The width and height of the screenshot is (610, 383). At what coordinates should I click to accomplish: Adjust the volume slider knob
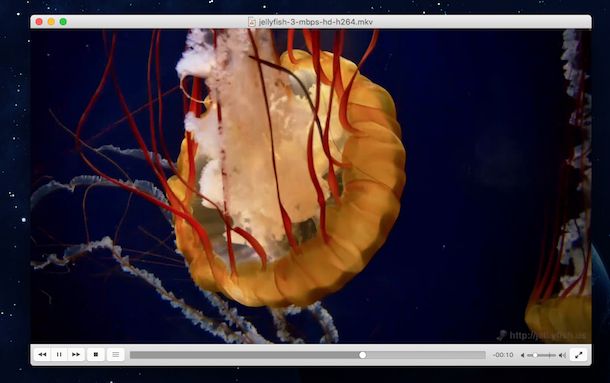[x=535, y=355]
